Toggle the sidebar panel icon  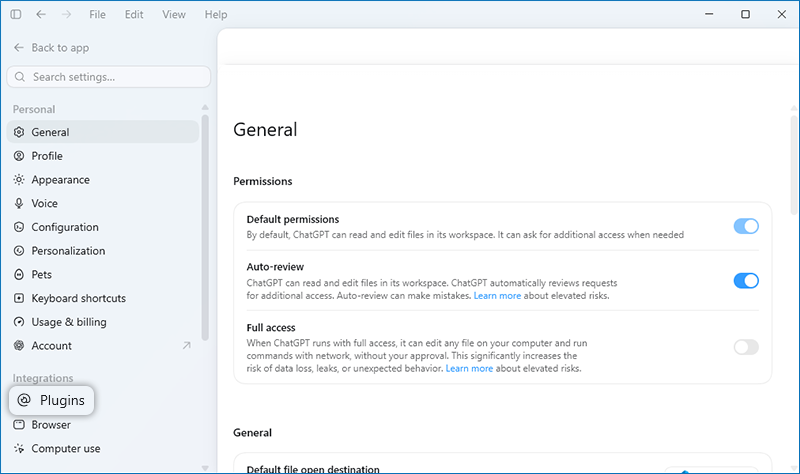[16, 14]
